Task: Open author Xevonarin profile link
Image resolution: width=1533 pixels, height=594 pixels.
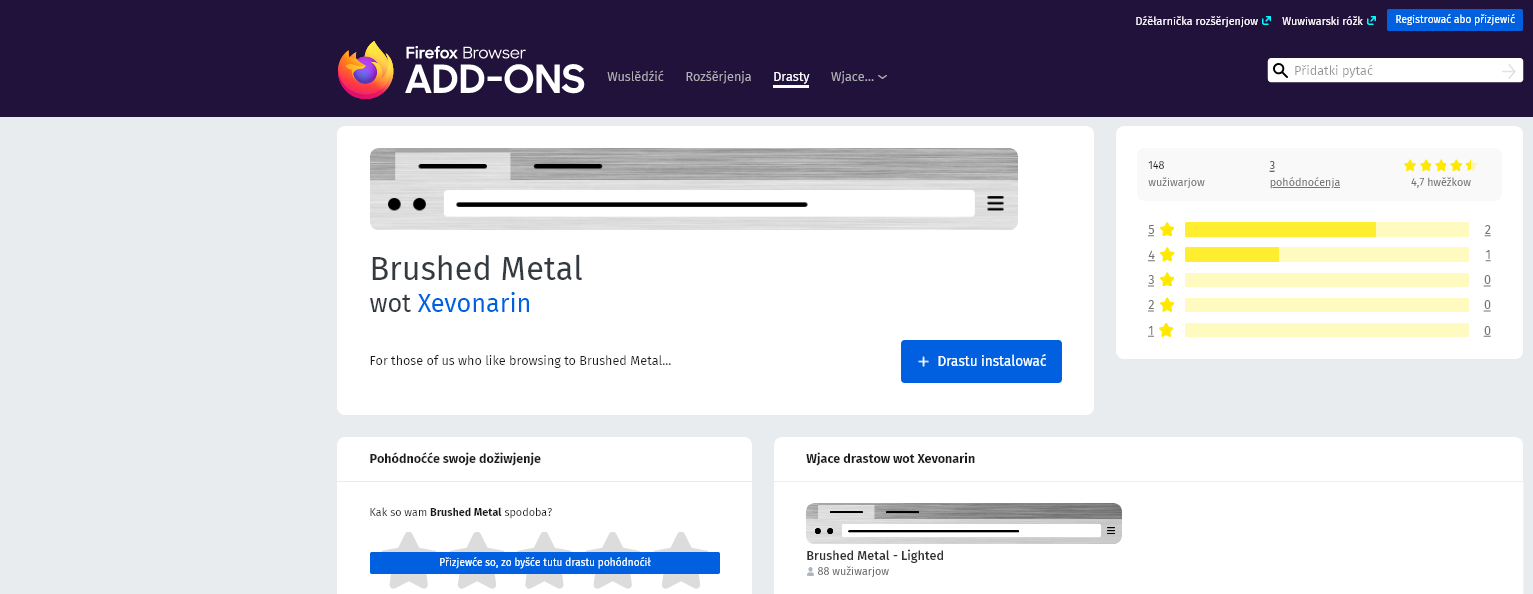Action: click(x=474, y=303)
